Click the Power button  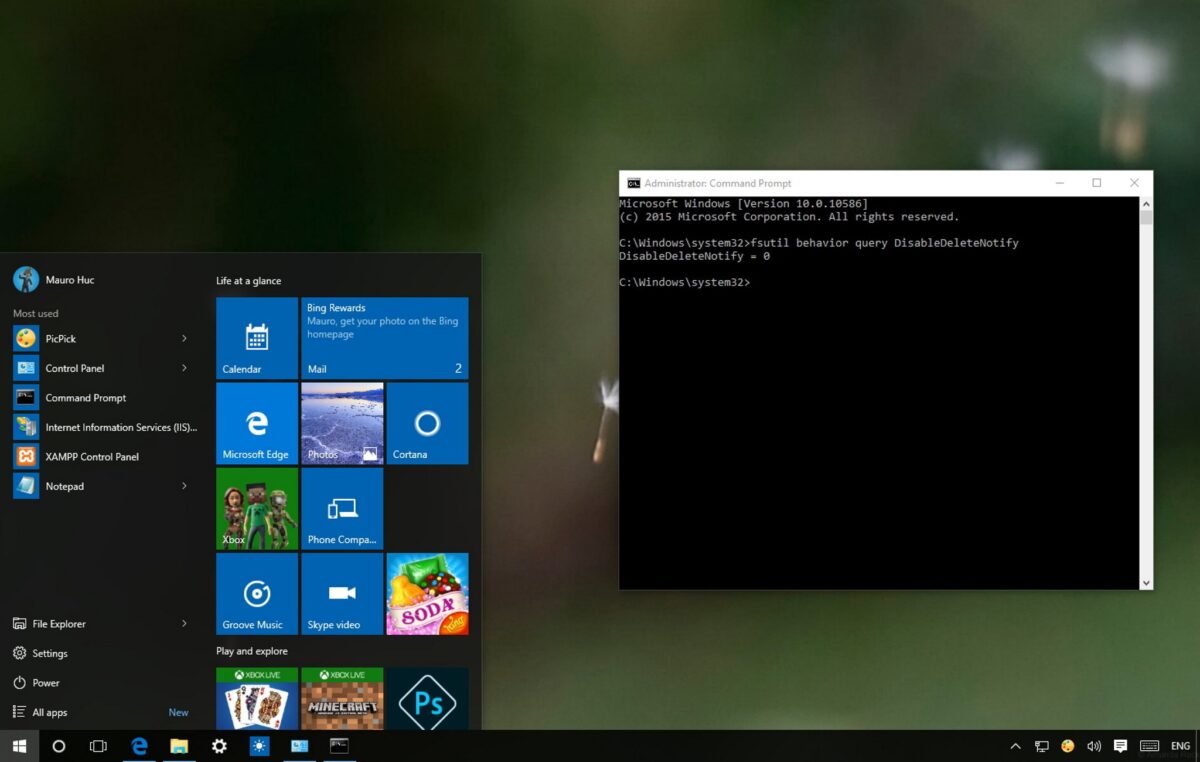(x=46, y=683)
